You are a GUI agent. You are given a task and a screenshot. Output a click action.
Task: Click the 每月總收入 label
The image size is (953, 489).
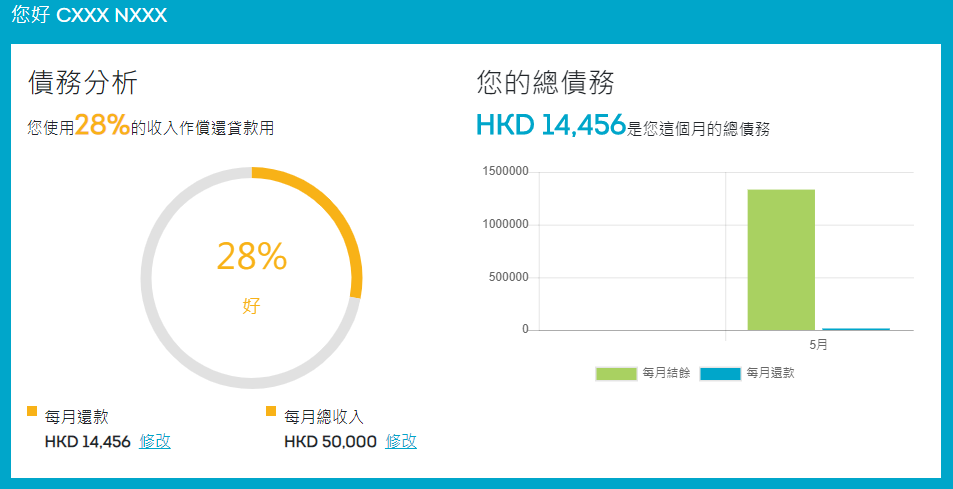323,417
